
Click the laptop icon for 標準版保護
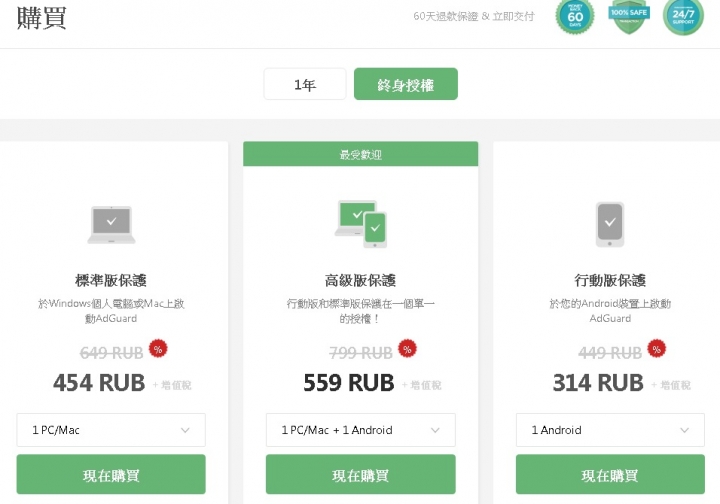[112, 225]
